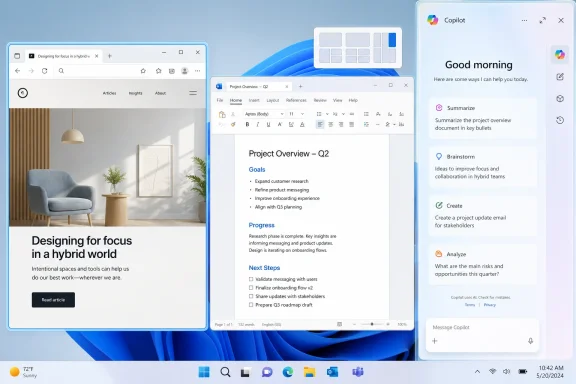
Task: Apply the red font color icon in Word
Action: click(x=302, y=125)
